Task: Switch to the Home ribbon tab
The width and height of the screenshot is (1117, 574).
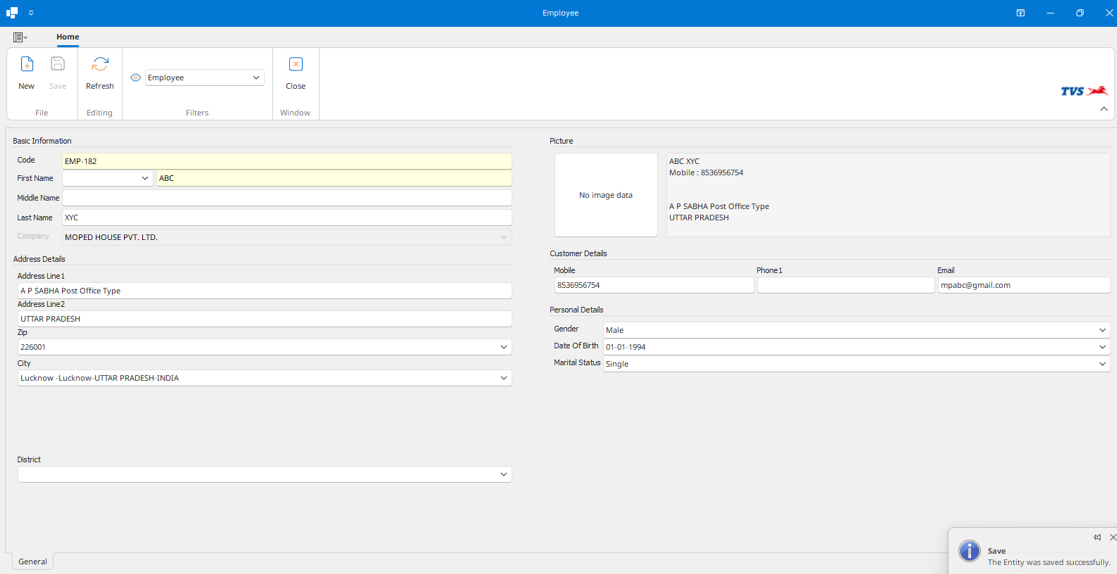Action: (67, 37)
